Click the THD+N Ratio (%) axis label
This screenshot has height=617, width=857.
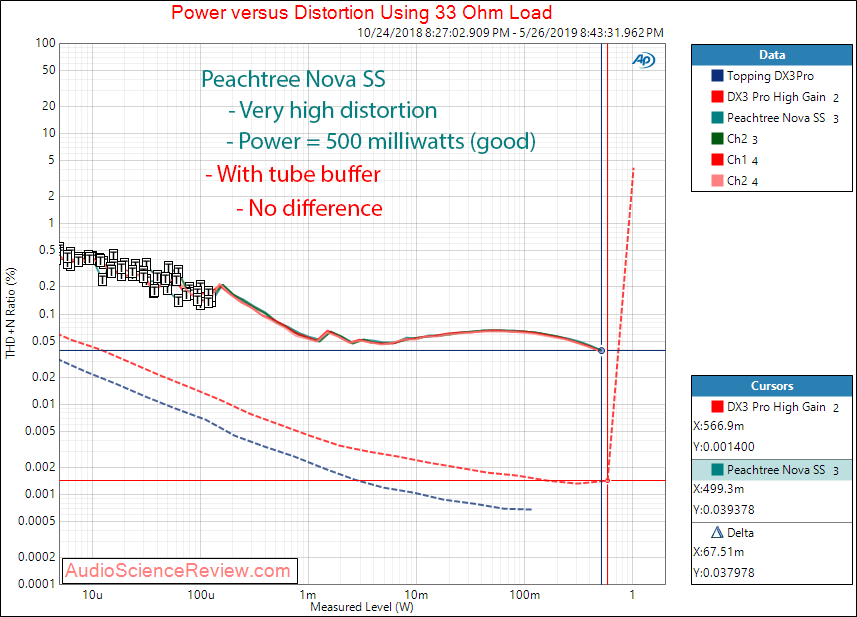point(10,313)
